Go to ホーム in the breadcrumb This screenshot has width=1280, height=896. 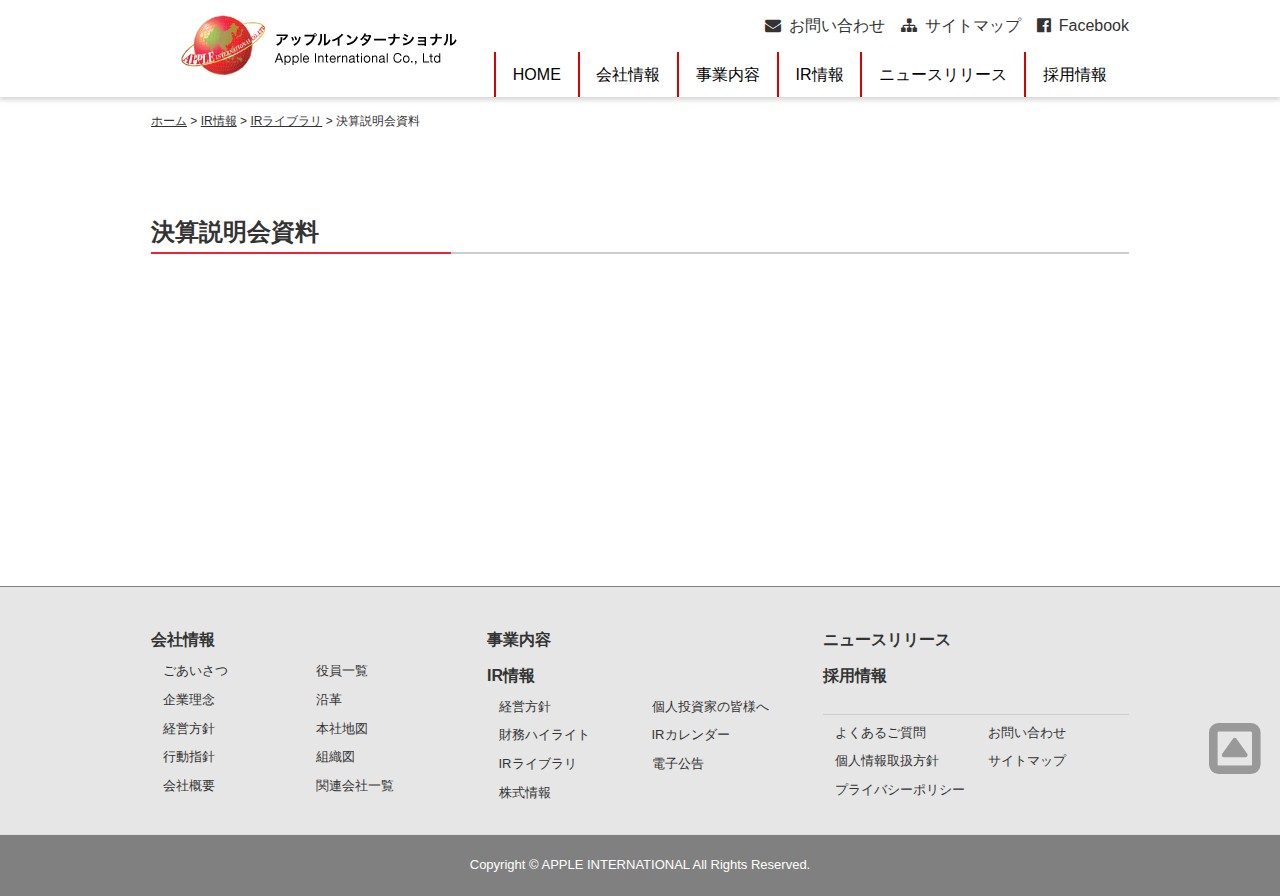169,121
